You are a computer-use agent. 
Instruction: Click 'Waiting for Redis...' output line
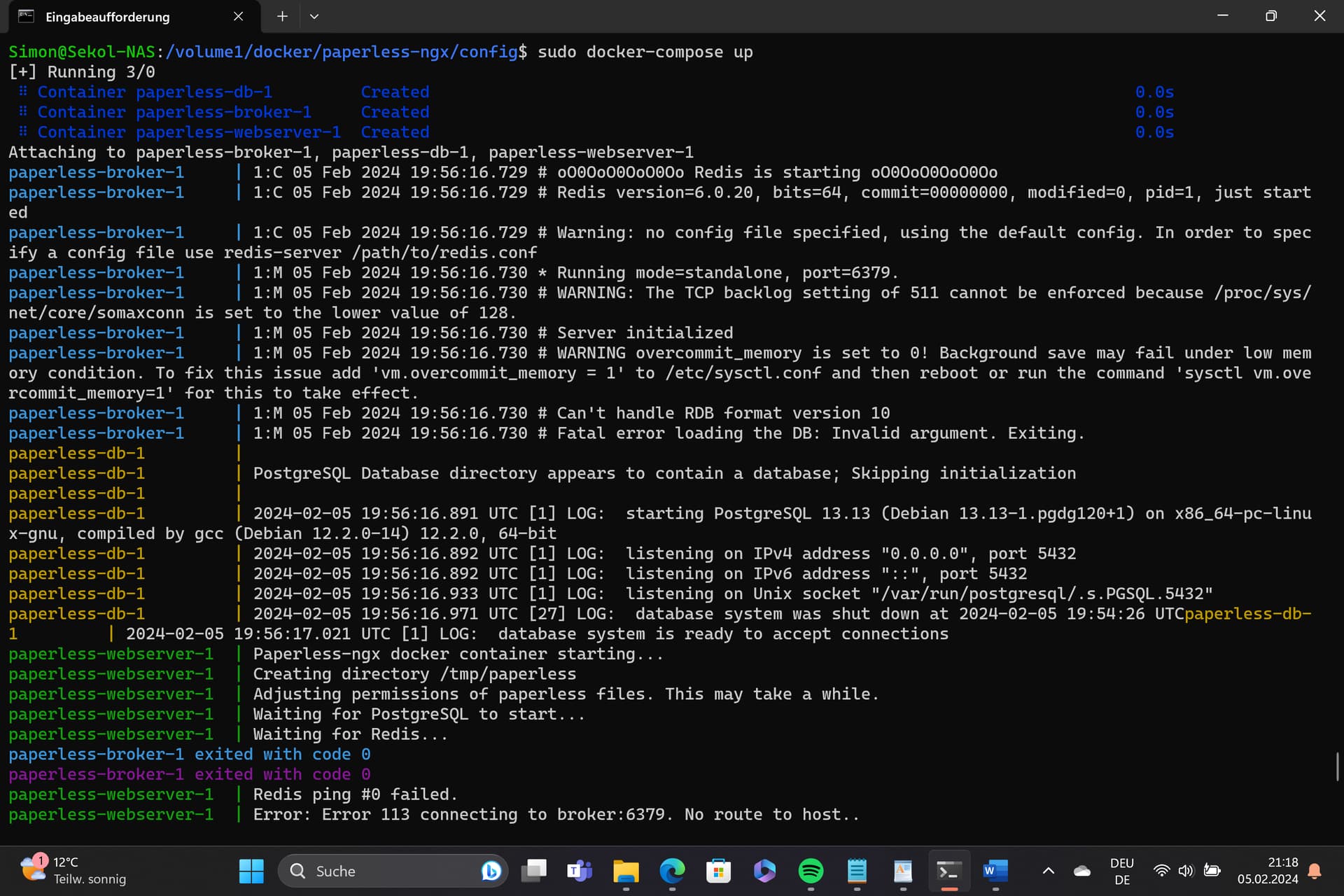(350, 734)
